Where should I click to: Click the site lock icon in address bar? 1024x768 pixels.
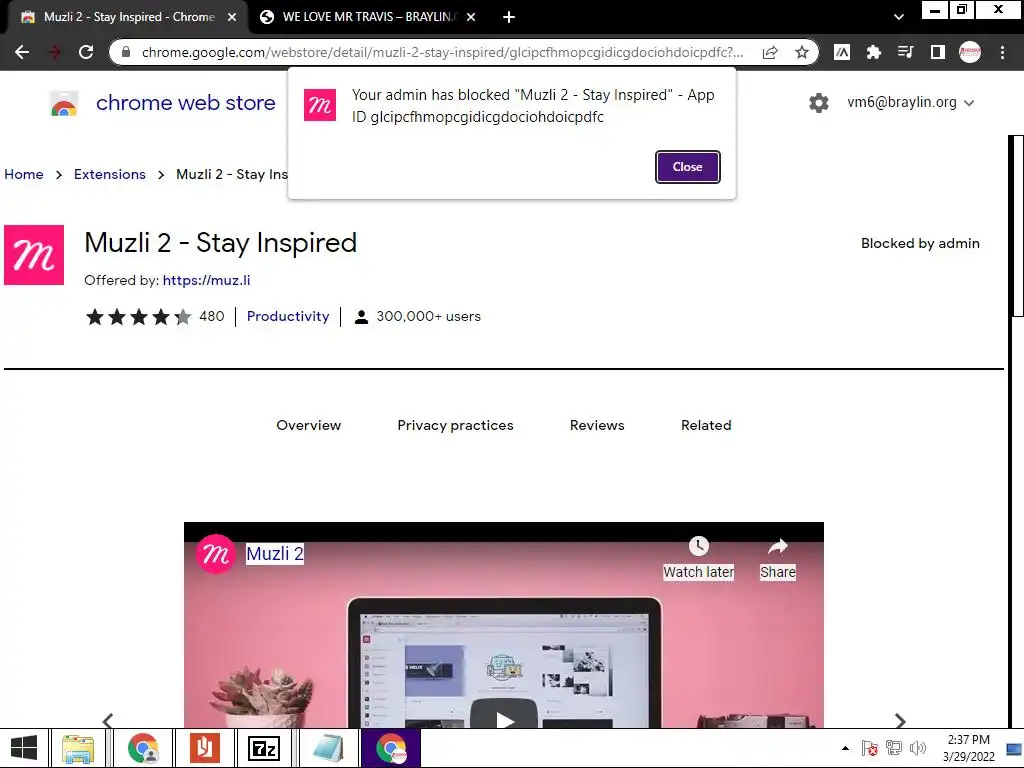coord(126,52)
